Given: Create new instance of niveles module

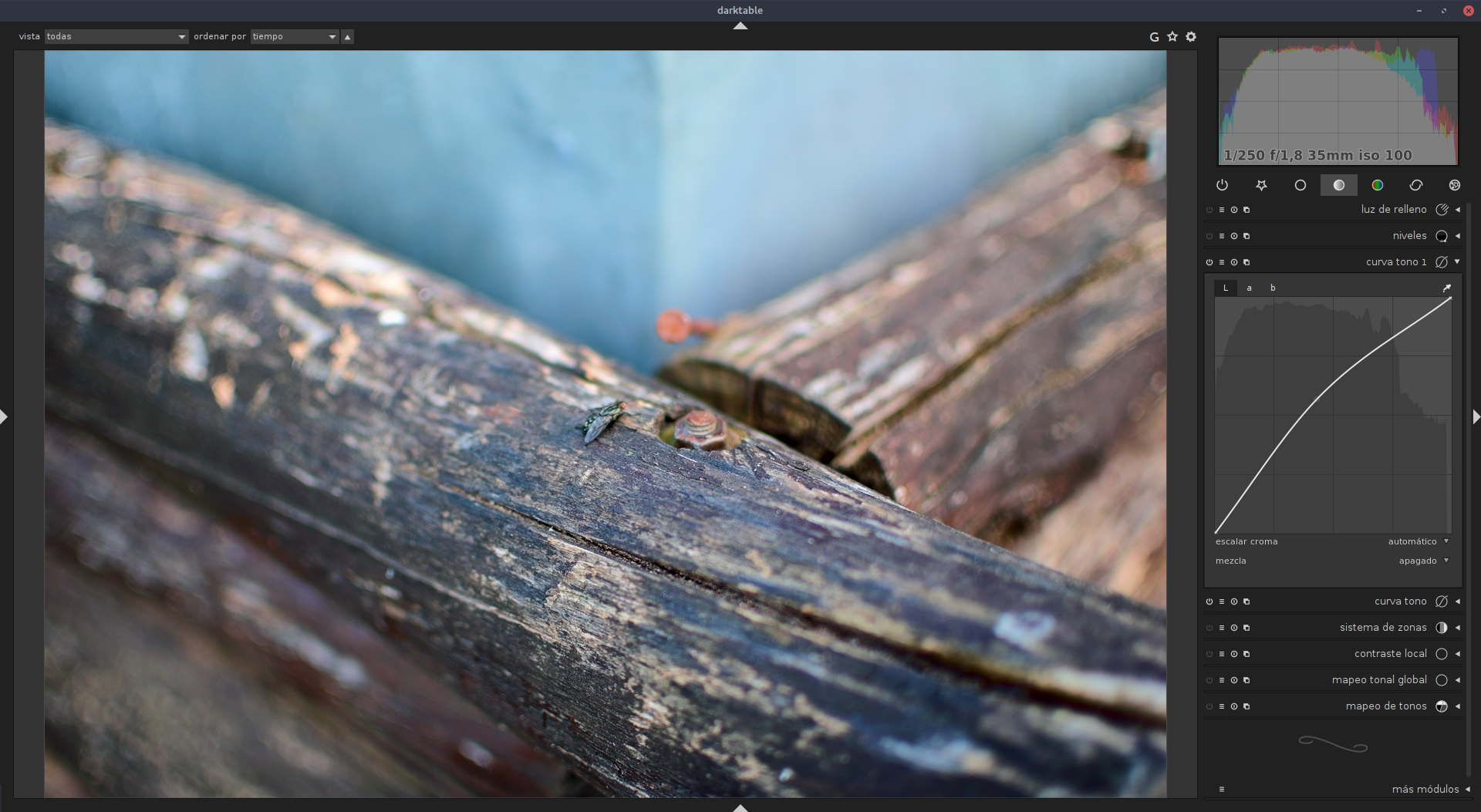Looking at the screenshot, I should tap(1247, 236).
